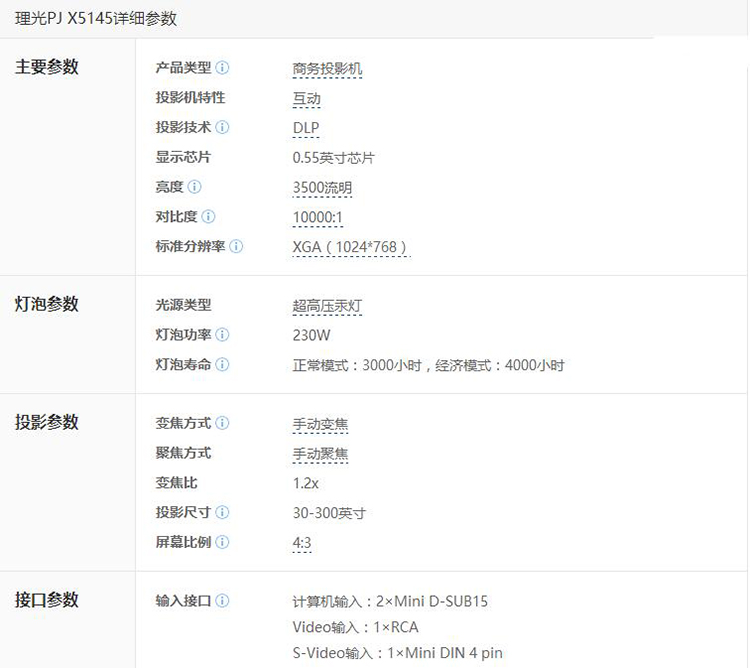Click the 互动 projector feature link

306,99
